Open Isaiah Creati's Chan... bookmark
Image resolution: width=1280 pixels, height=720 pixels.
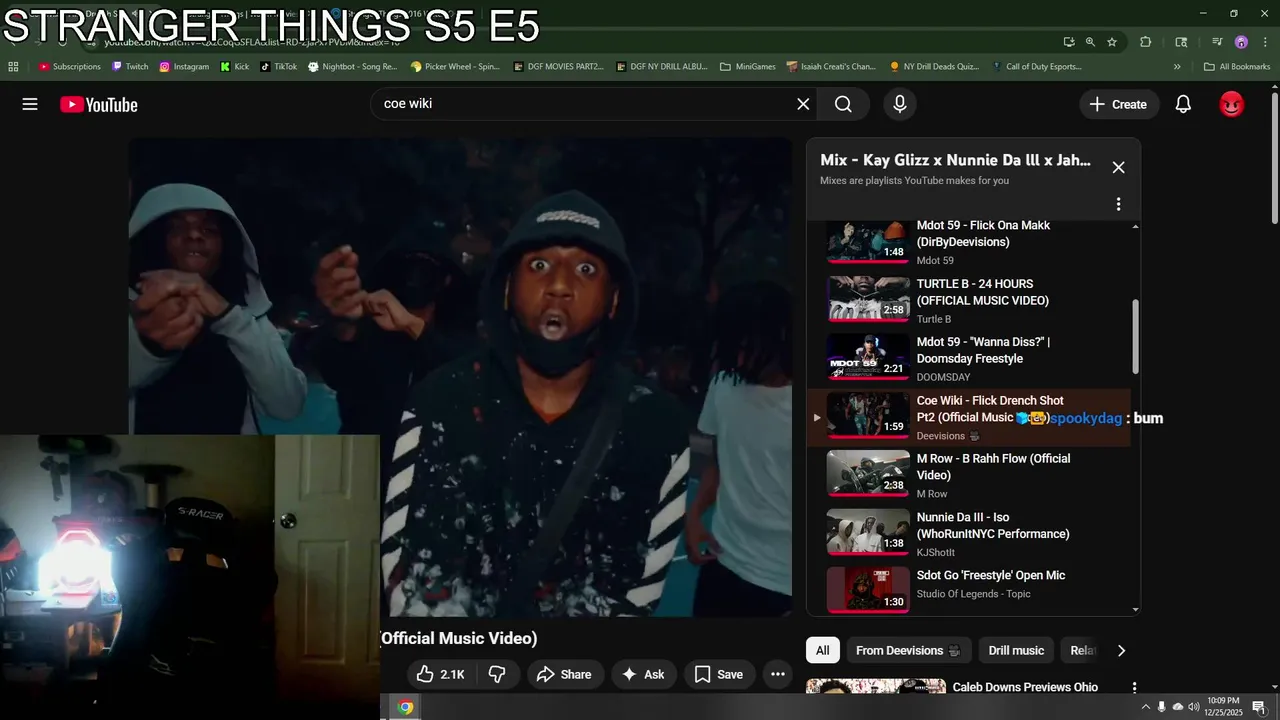point(831,67)
